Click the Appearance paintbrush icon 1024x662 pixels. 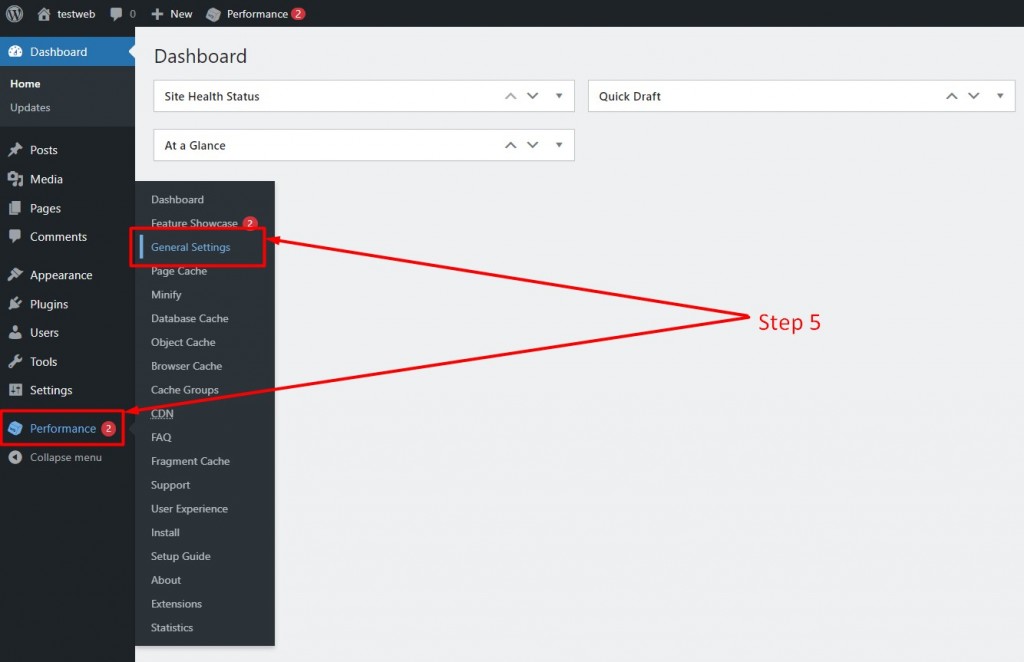15,275
